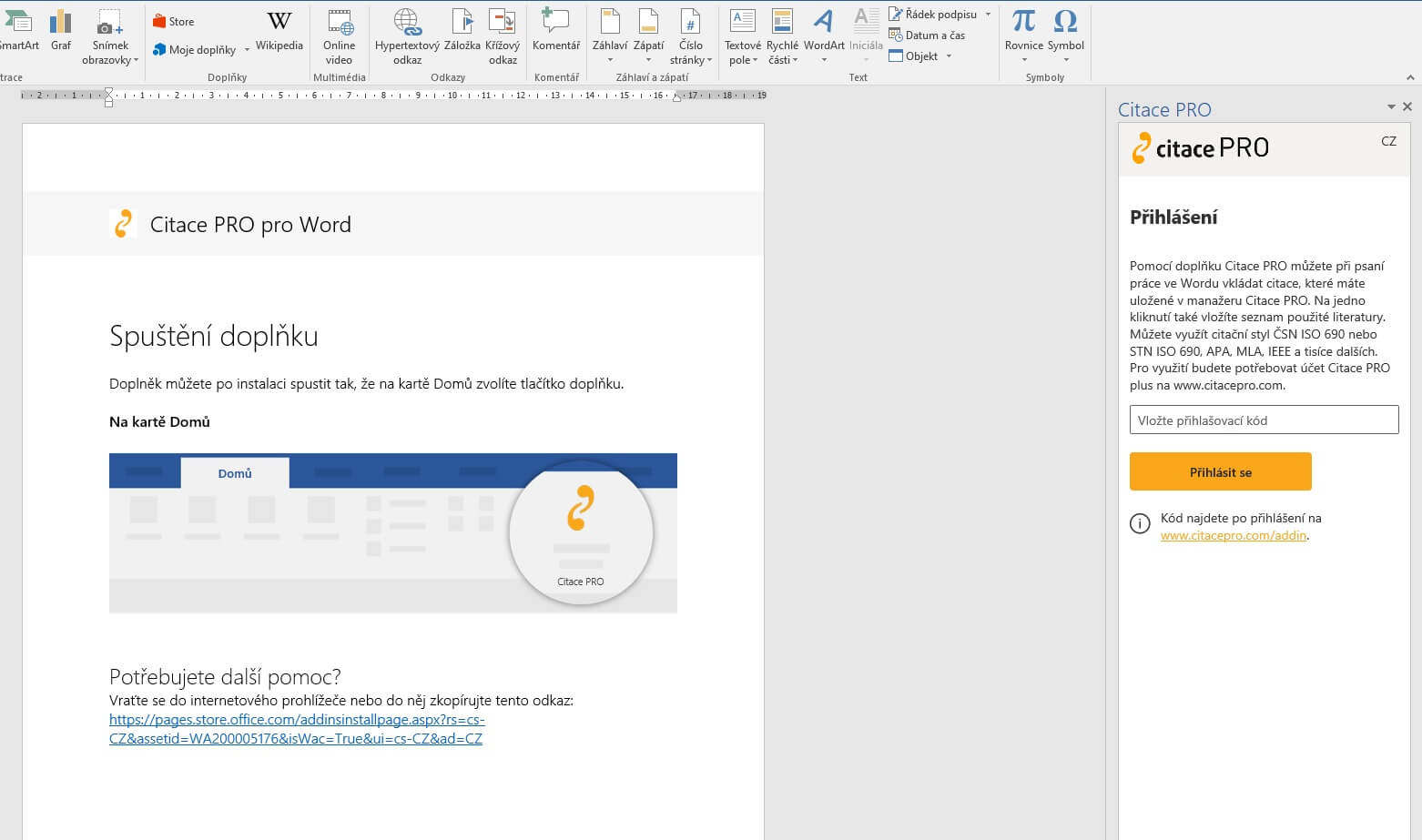
Task: Add a Záložka bookmark
Action: pyautogui.click(x=462, y=30)
